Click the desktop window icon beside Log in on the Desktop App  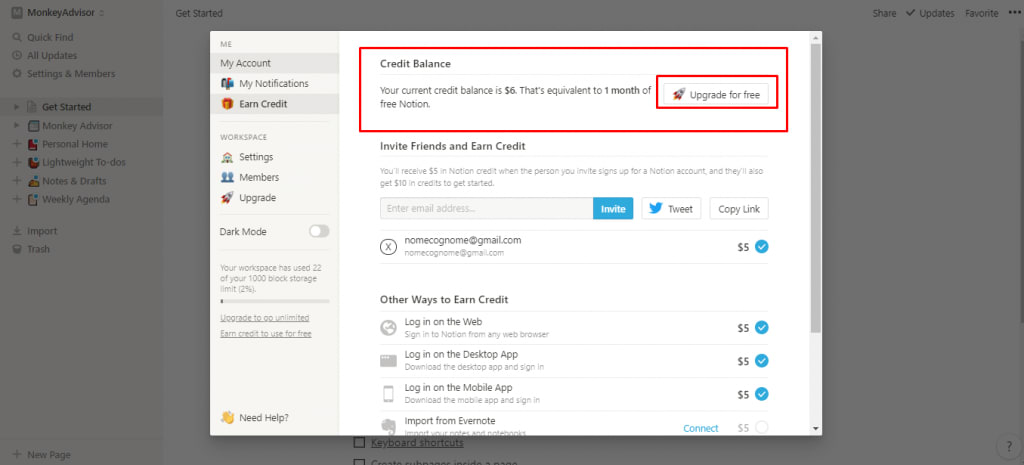coord(389,361)
